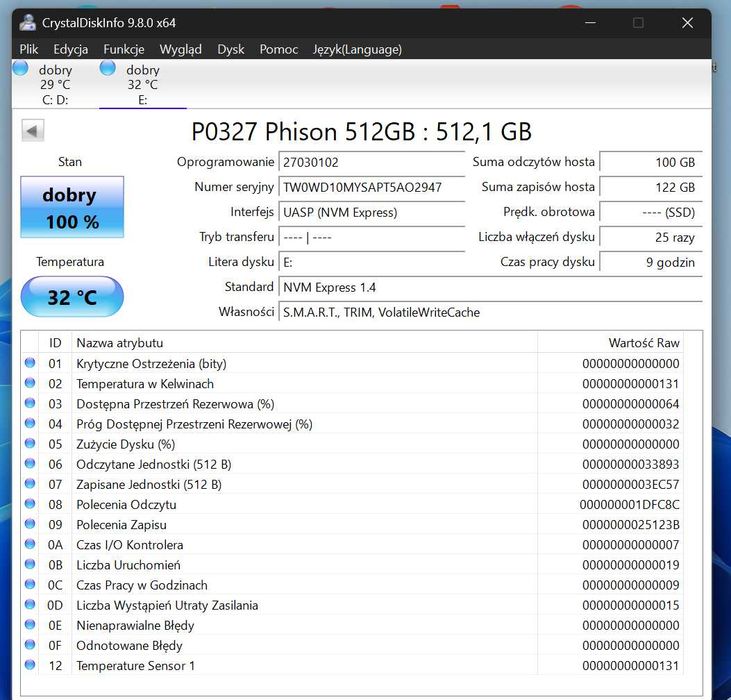Click status circle icon for E: disk
This screenshot has height=700, width=731.
click(108, 68)
